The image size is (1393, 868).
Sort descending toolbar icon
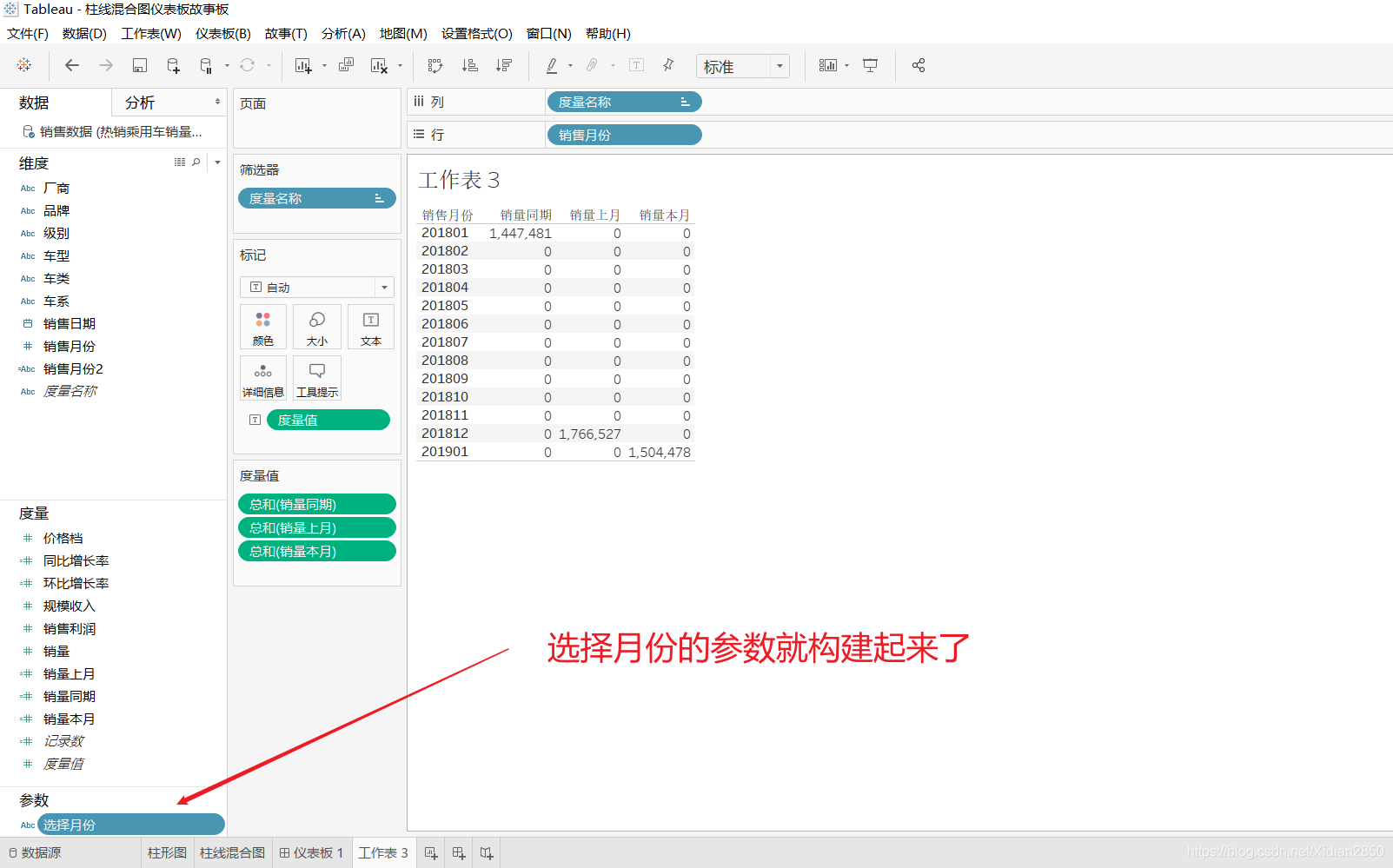pyautogui.click(x=503, y=65)
